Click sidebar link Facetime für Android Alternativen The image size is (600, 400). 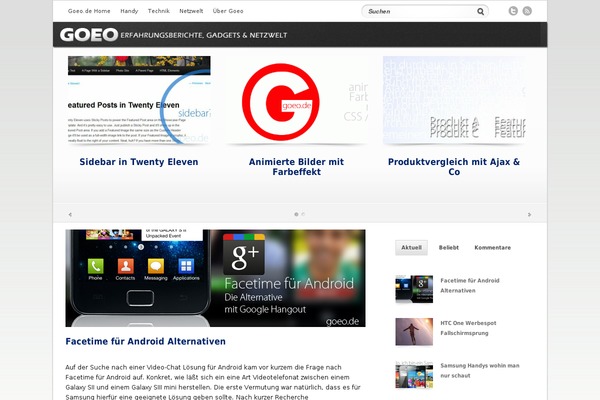tap(470, 286)
